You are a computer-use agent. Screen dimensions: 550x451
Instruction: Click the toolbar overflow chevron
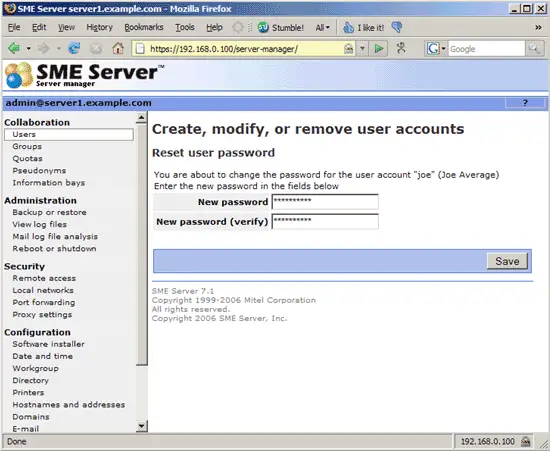point(538,27)
